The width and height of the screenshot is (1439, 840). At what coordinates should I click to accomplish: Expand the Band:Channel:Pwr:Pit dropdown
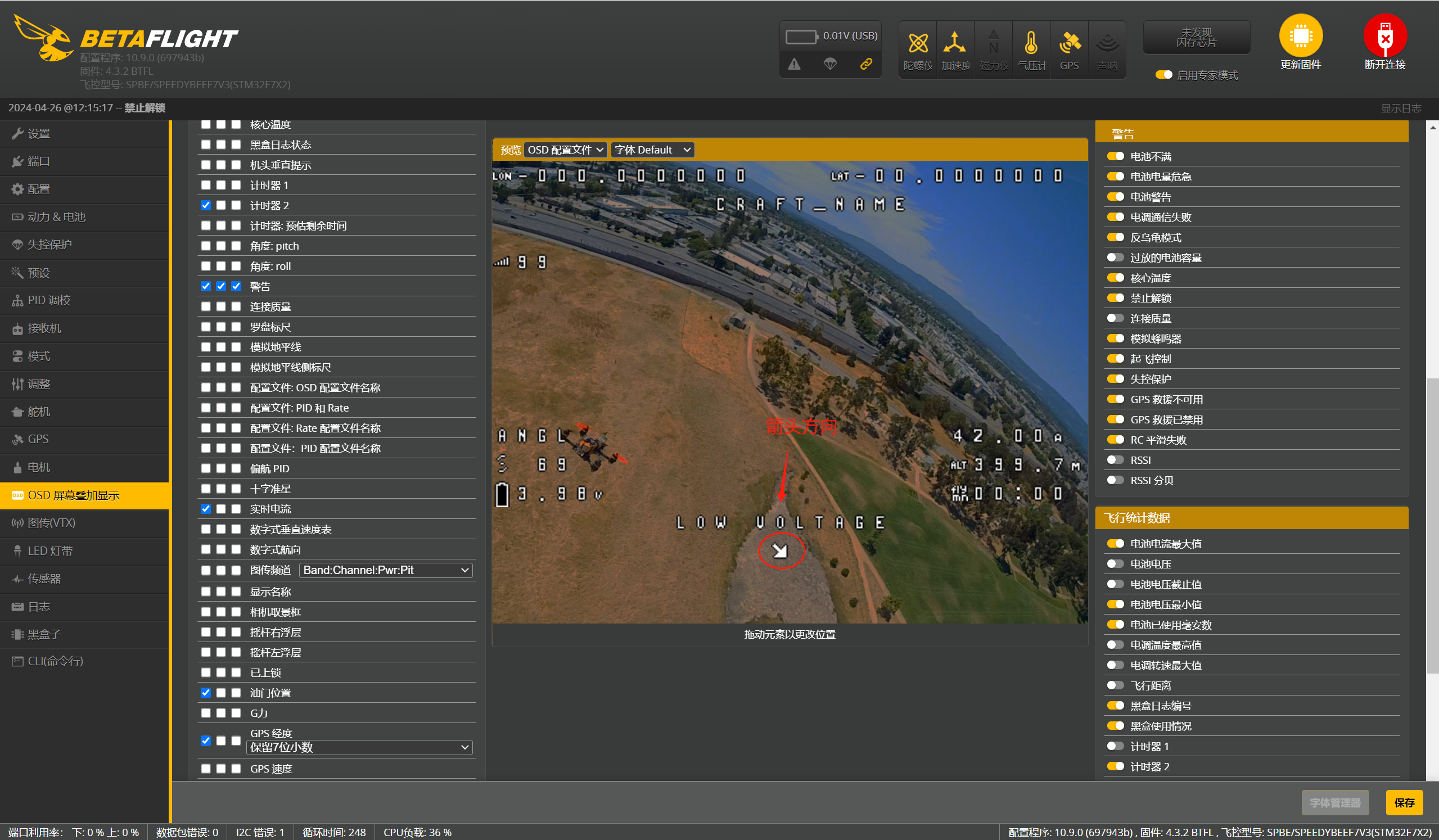[386, 570]
